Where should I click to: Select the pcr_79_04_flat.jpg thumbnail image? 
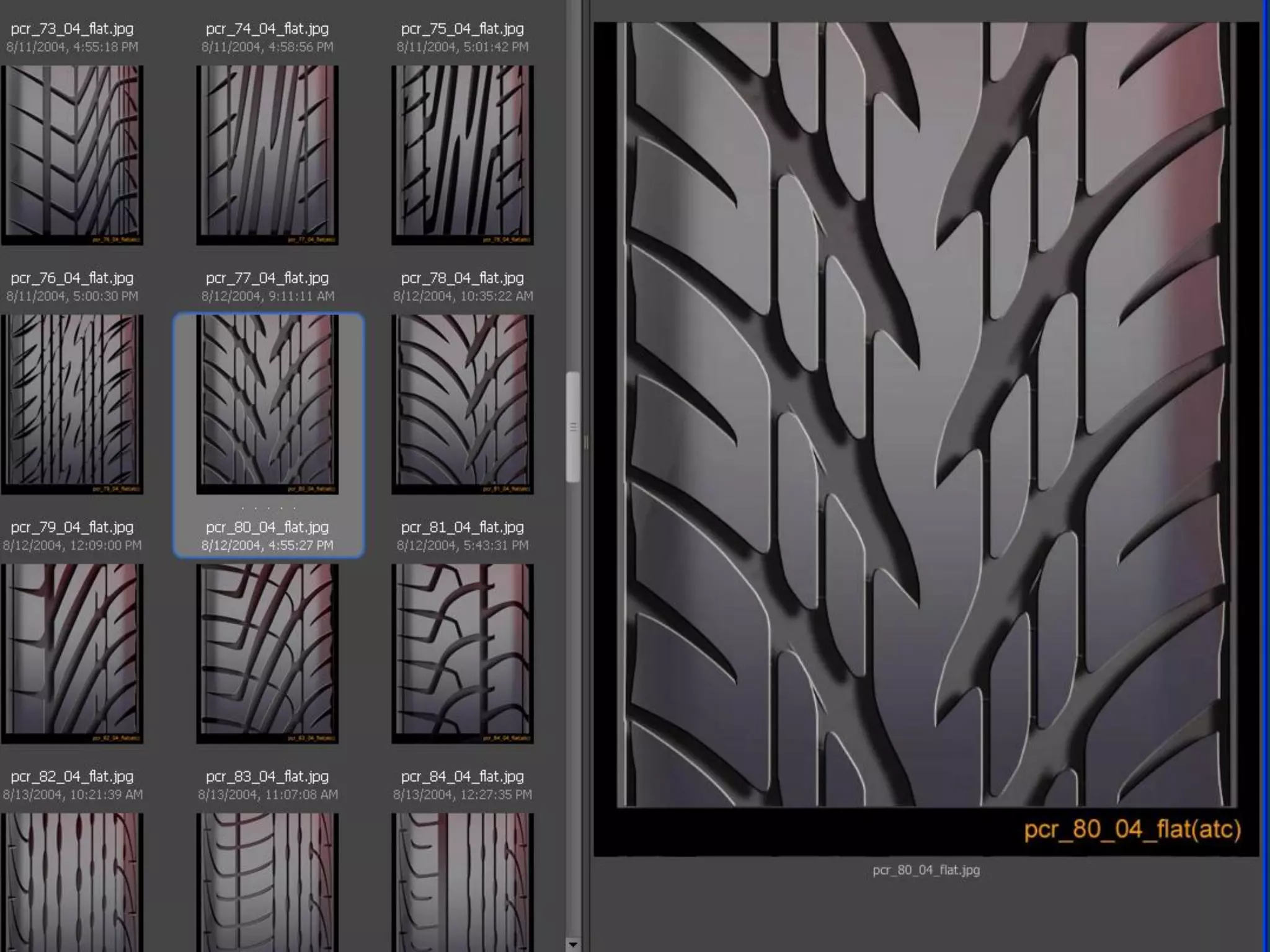[x=72, y=404]
